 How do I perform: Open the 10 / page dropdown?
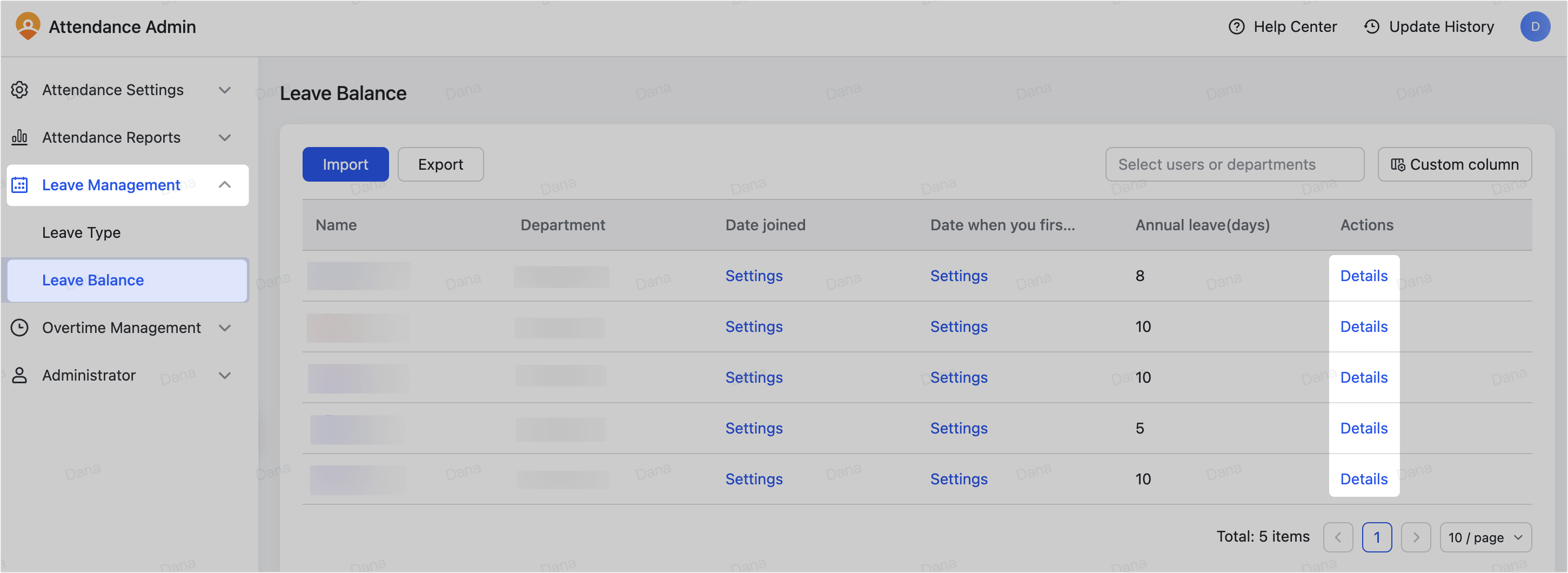tap(1485, 537)
